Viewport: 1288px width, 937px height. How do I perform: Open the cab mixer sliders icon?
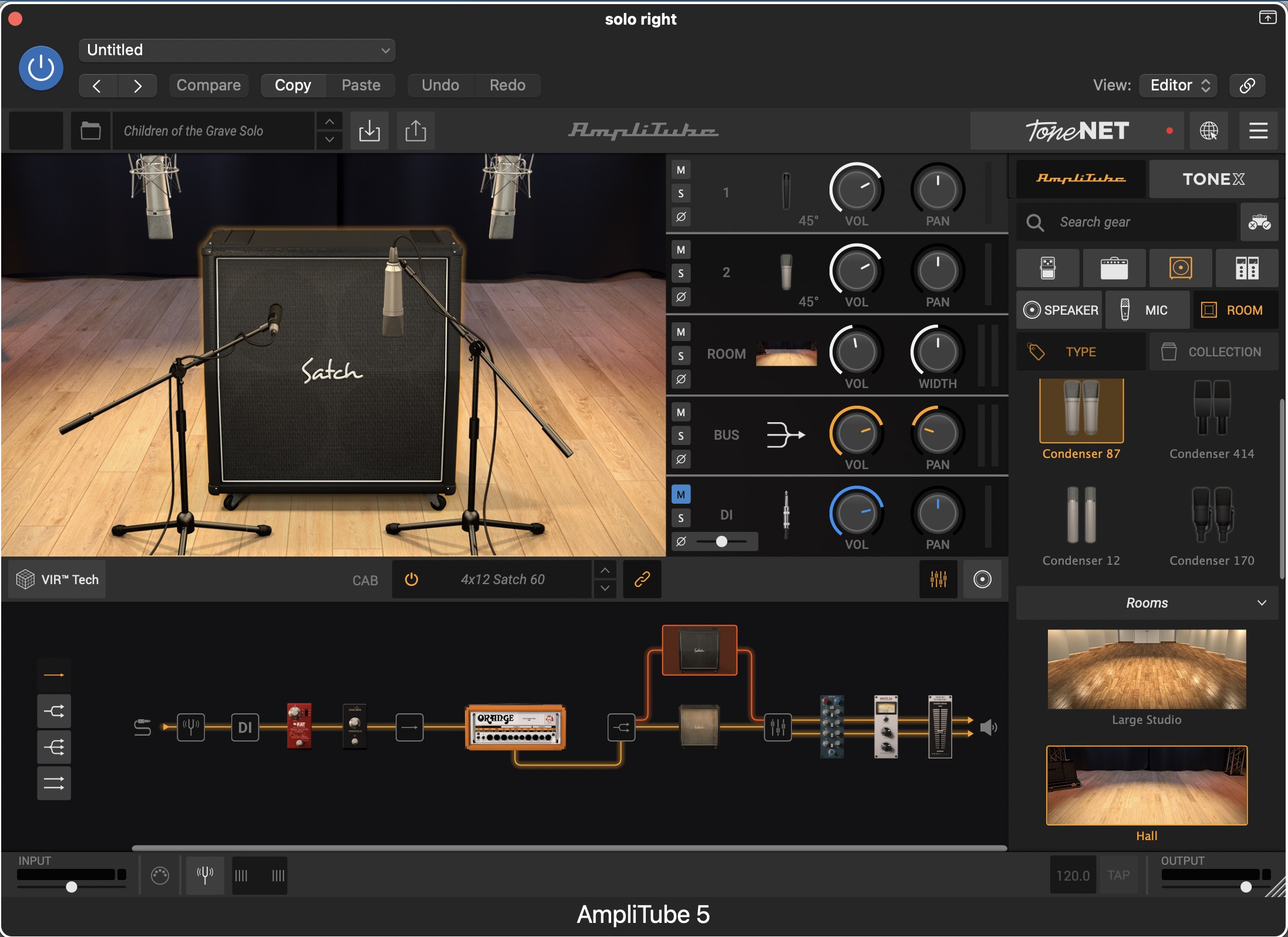[938, 579]
